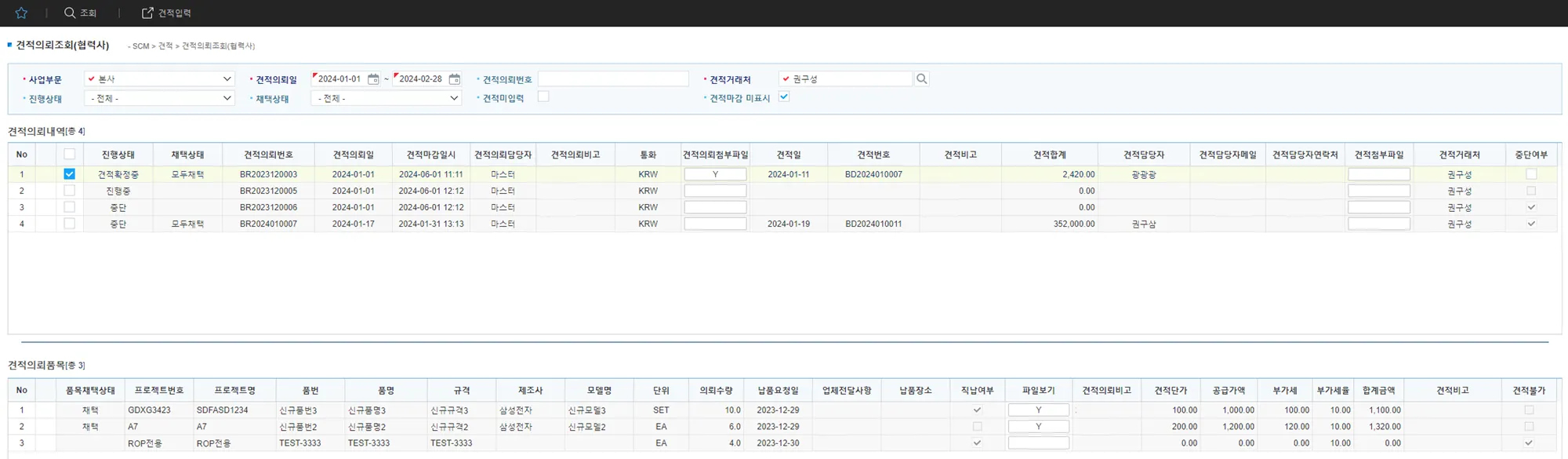Open the end date calendar picker
This screenshot has width=1568, height=459.
pyautogui.click(x=455, y=79)
